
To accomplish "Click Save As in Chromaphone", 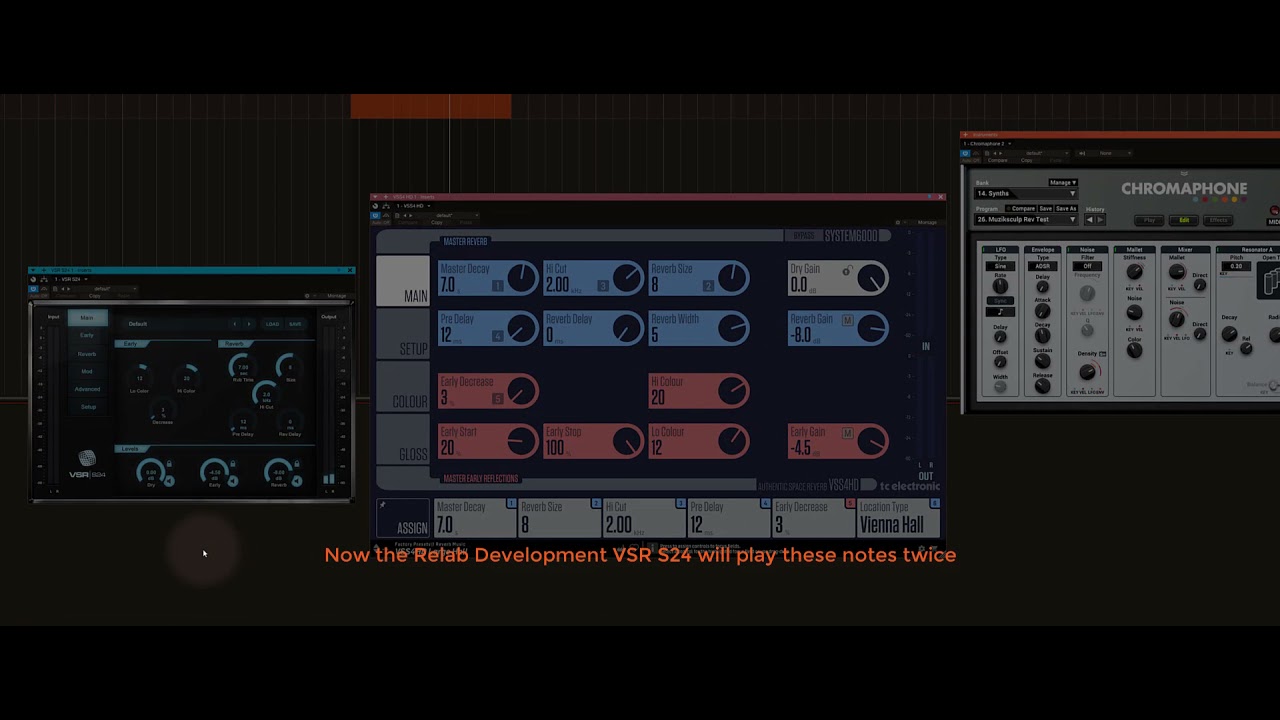I will 1066,209.
